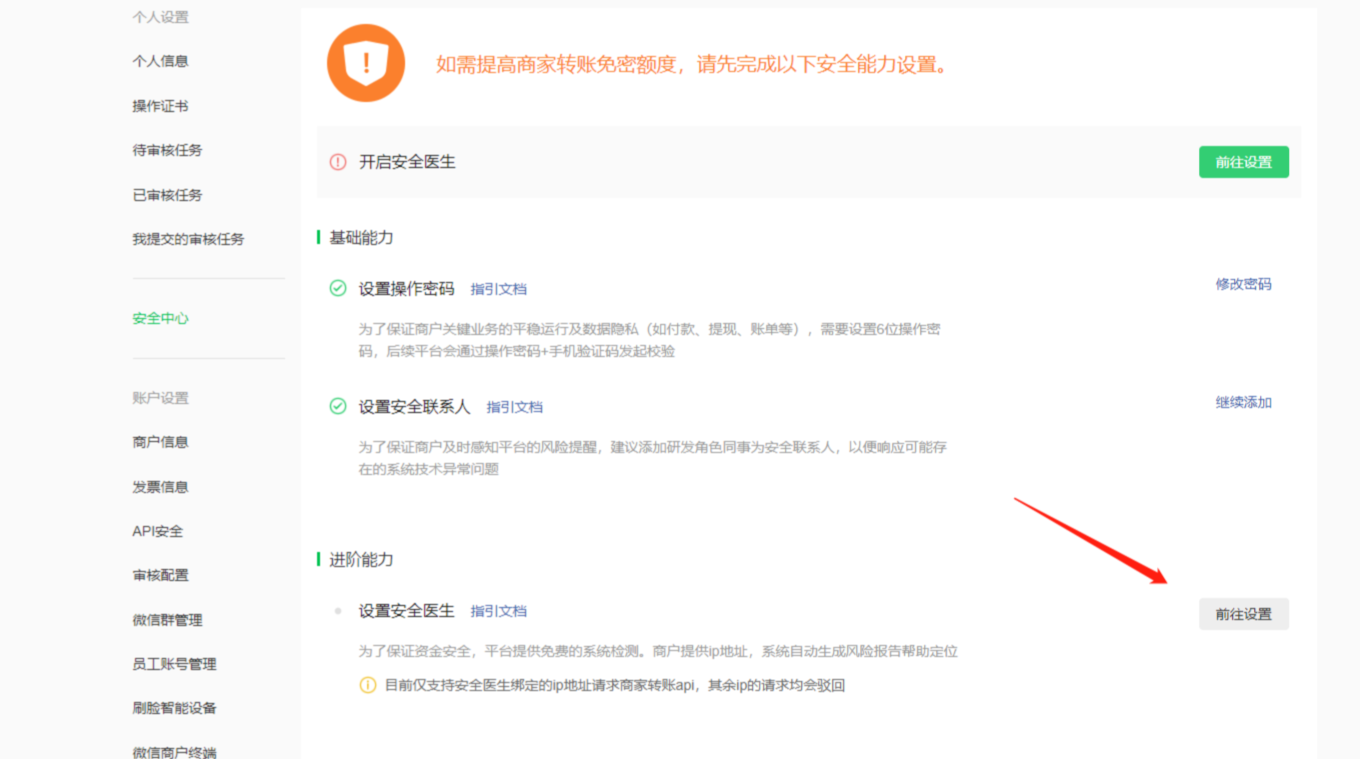Open API安全 from the sidebar

(x=158, y=531)
